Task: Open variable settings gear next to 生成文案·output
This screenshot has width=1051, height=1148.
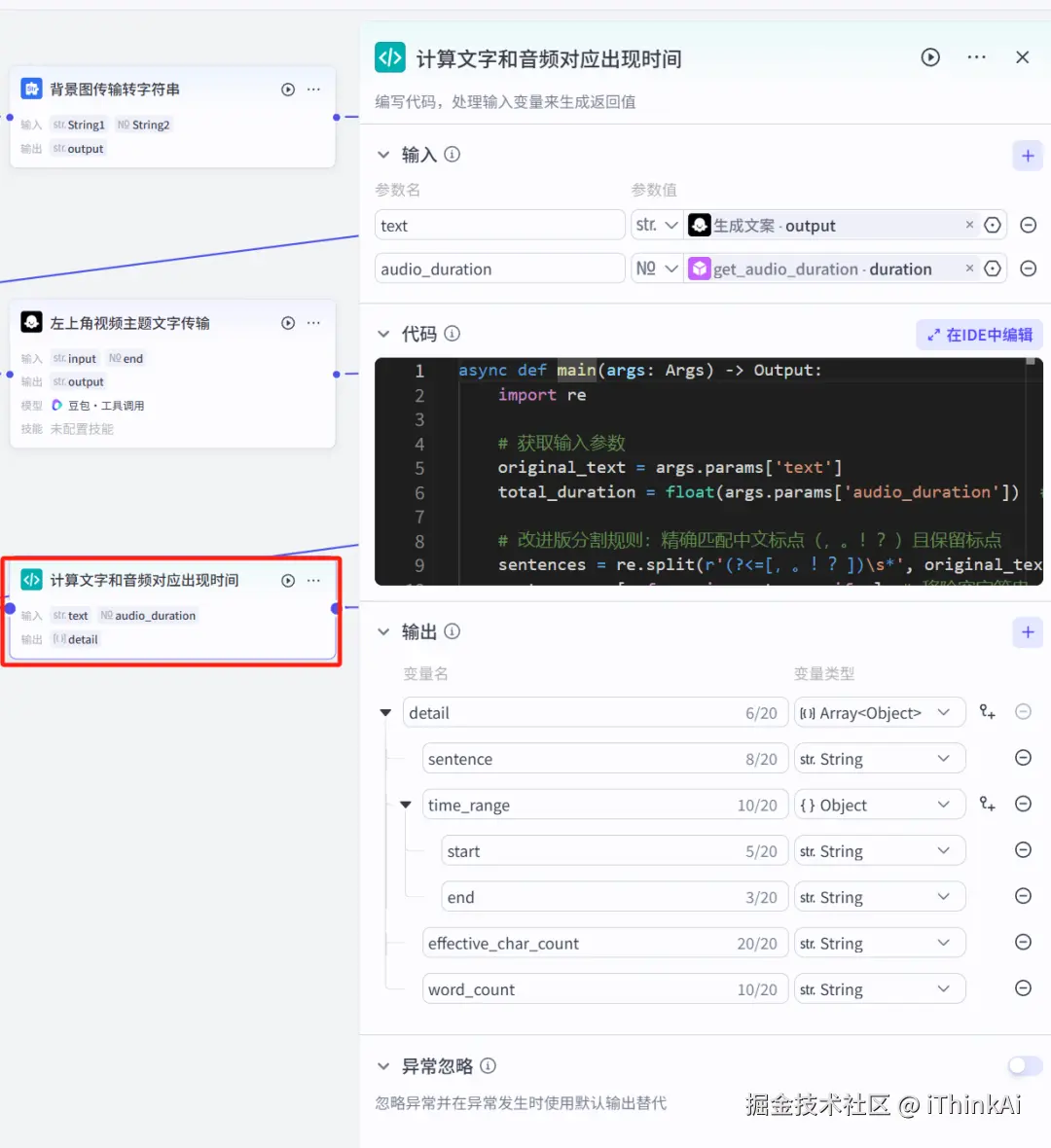Action: coord(993,225)
